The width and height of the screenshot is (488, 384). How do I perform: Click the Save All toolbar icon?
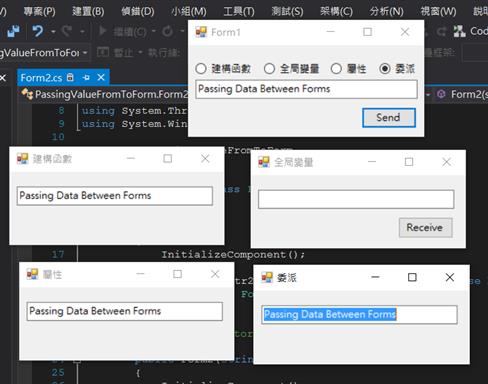tap(13, 32)
